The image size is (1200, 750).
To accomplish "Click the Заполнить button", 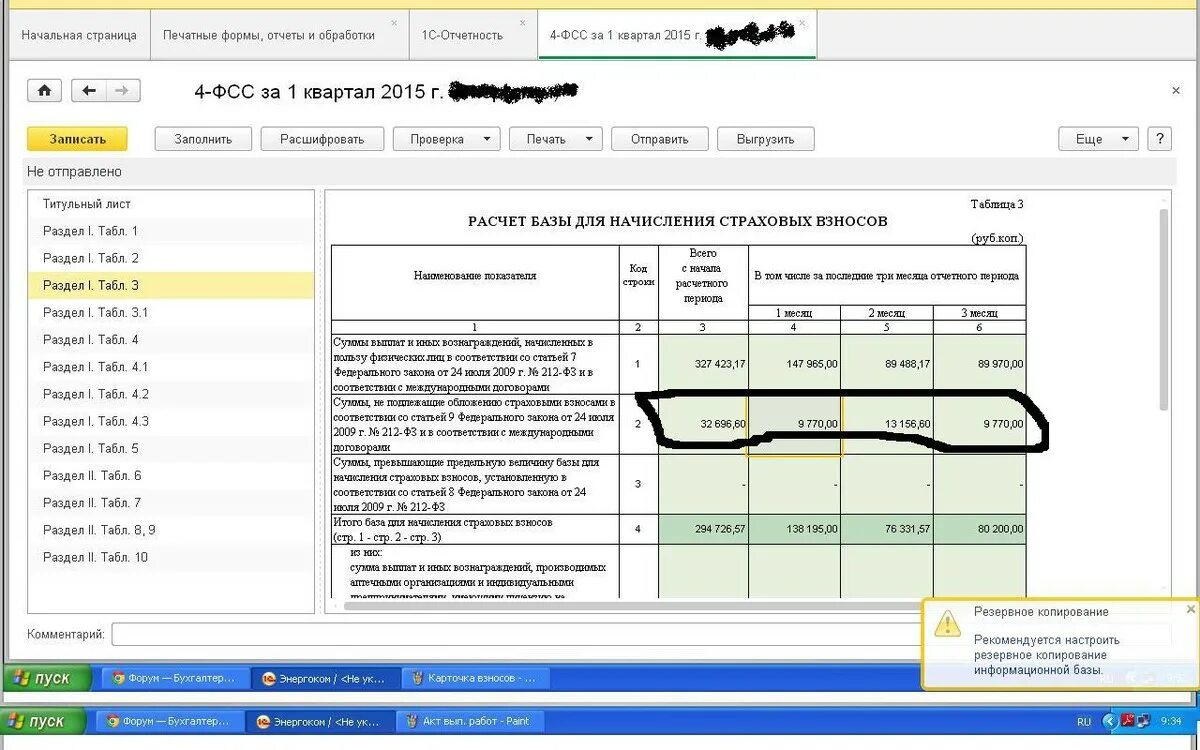I will (x=203, y=139).
